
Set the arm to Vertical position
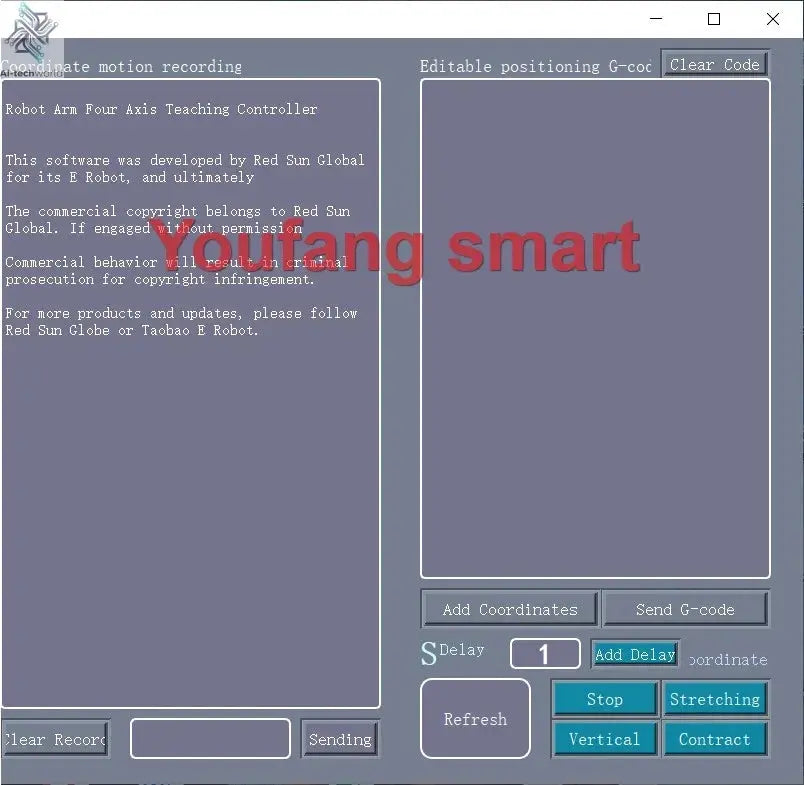[x=604, y=739]
